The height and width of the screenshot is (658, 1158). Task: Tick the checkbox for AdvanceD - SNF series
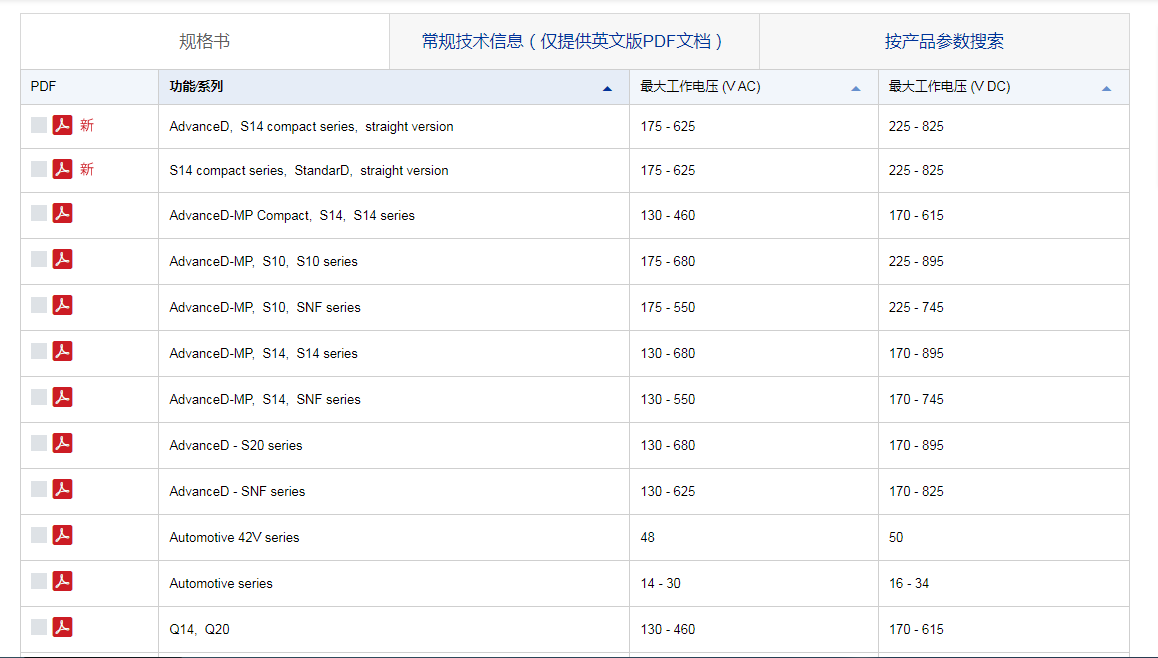39,490
